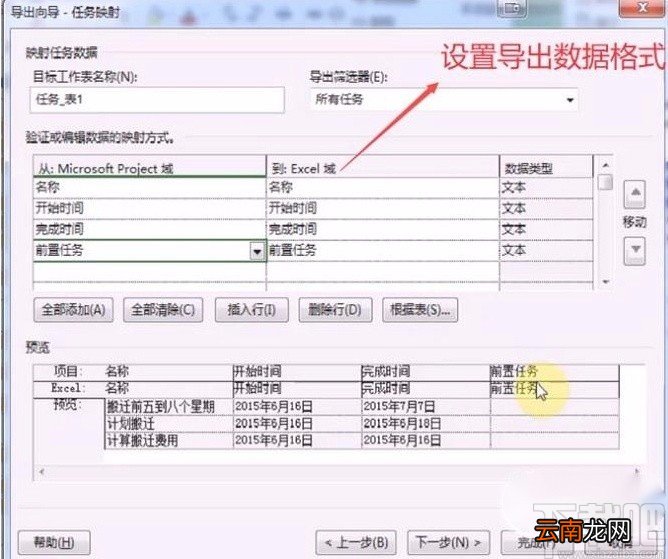Select 开始时间 cell in Excel field column
668x559 pixels.
pyautogui.click(x=383, y=209)
